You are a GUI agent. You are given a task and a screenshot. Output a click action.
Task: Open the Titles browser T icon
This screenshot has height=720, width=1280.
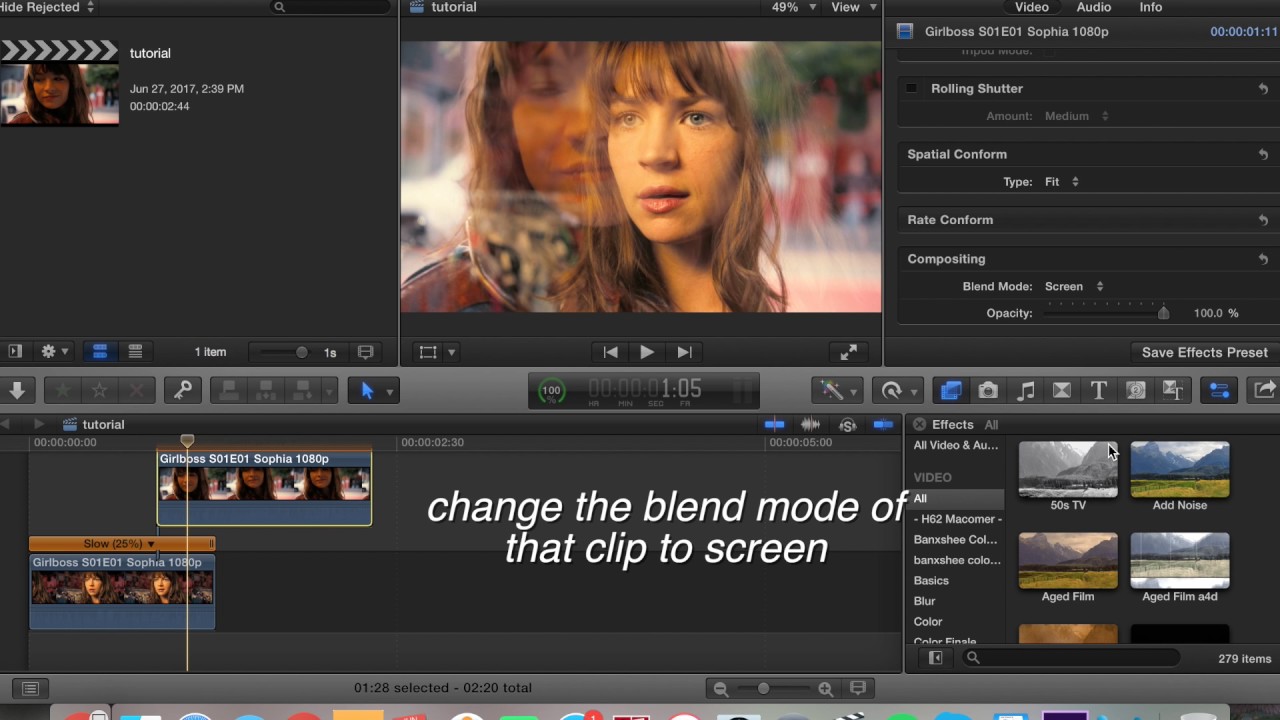[x=1098, y=391]
